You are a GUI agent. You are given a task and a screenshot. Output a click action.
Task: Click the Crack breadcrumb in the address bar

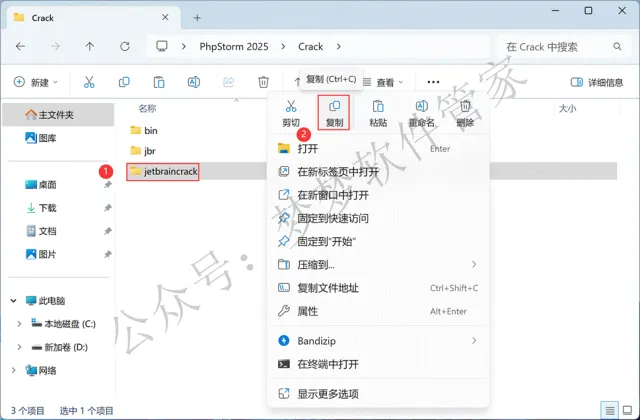[311, 47]
